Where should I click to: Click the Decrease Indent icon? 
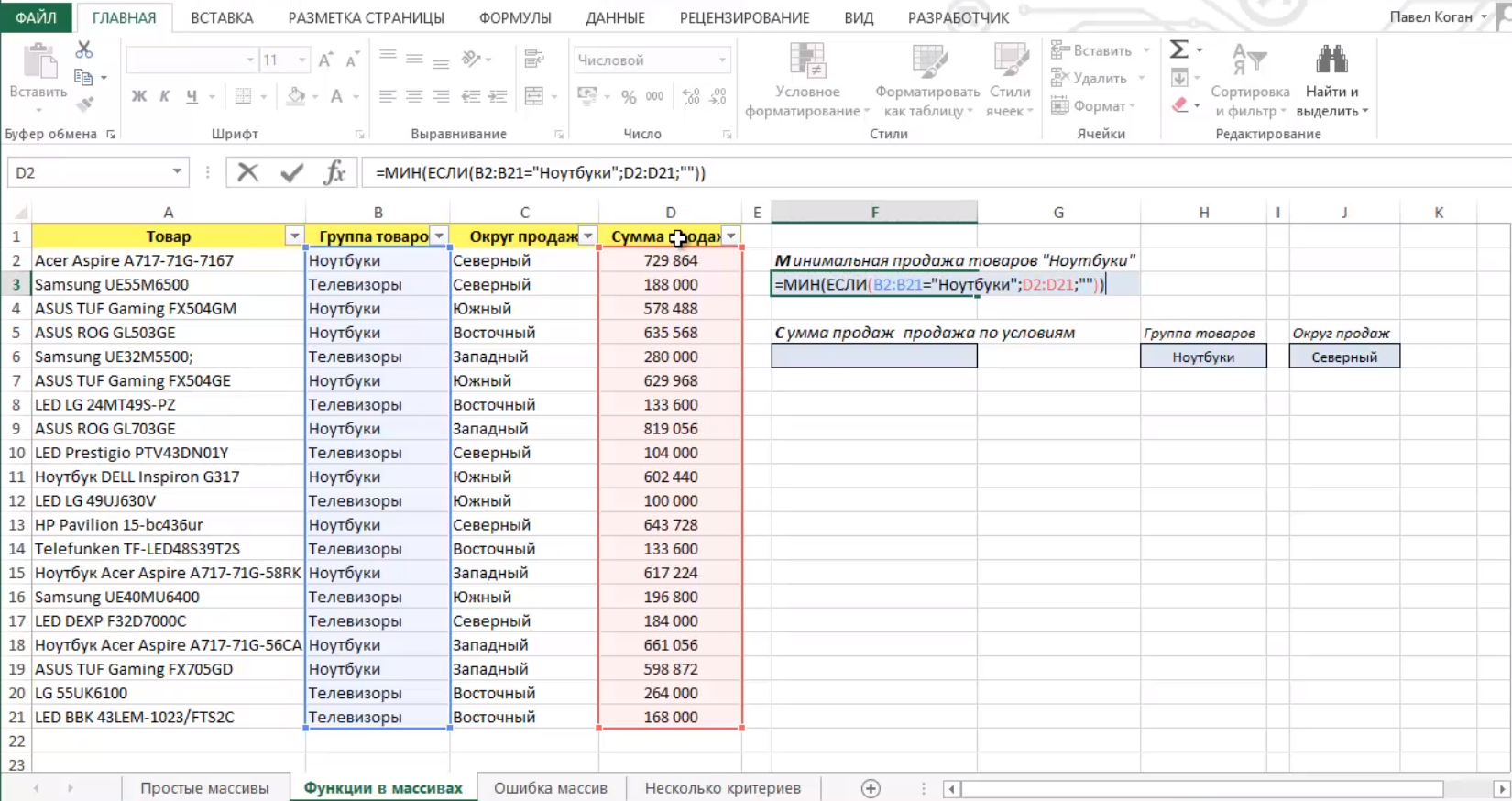point(471,96)
